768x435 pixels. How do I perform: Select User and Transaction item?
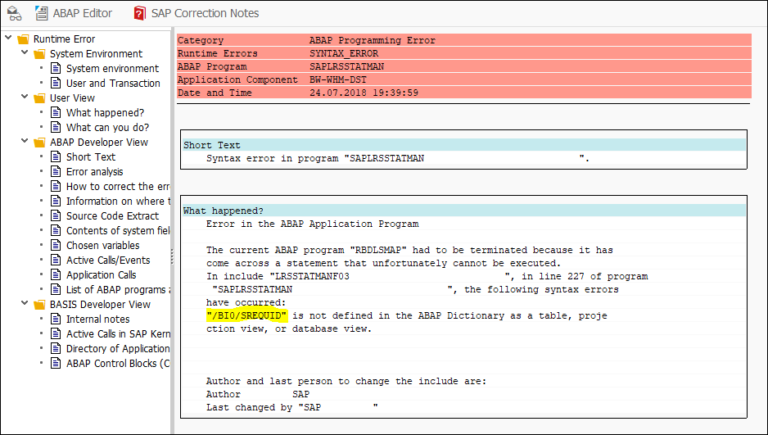click(x=112, y=83)
